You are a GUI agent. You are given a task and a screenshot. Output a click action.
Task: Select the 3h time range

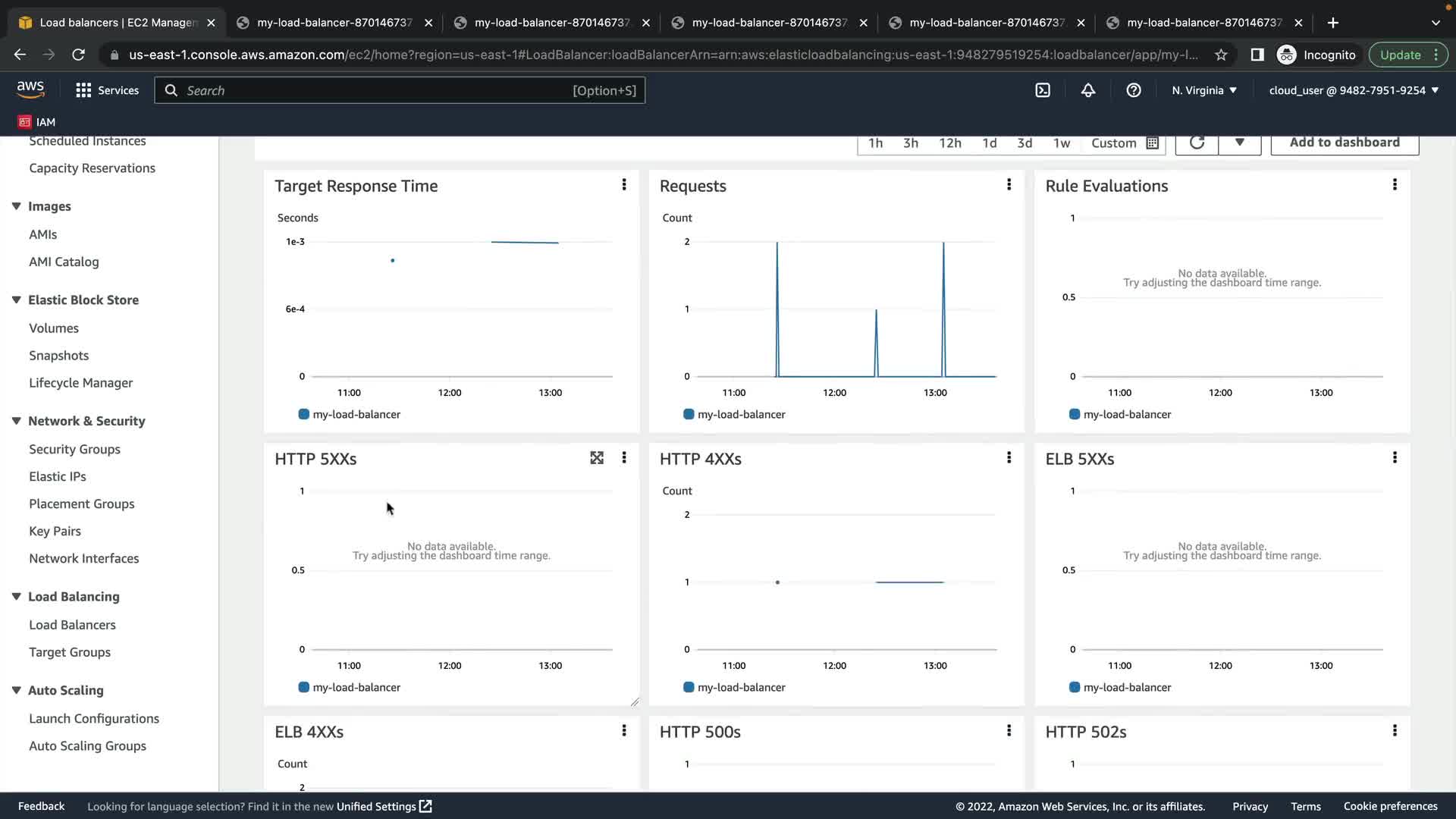[x=911, y=143]
